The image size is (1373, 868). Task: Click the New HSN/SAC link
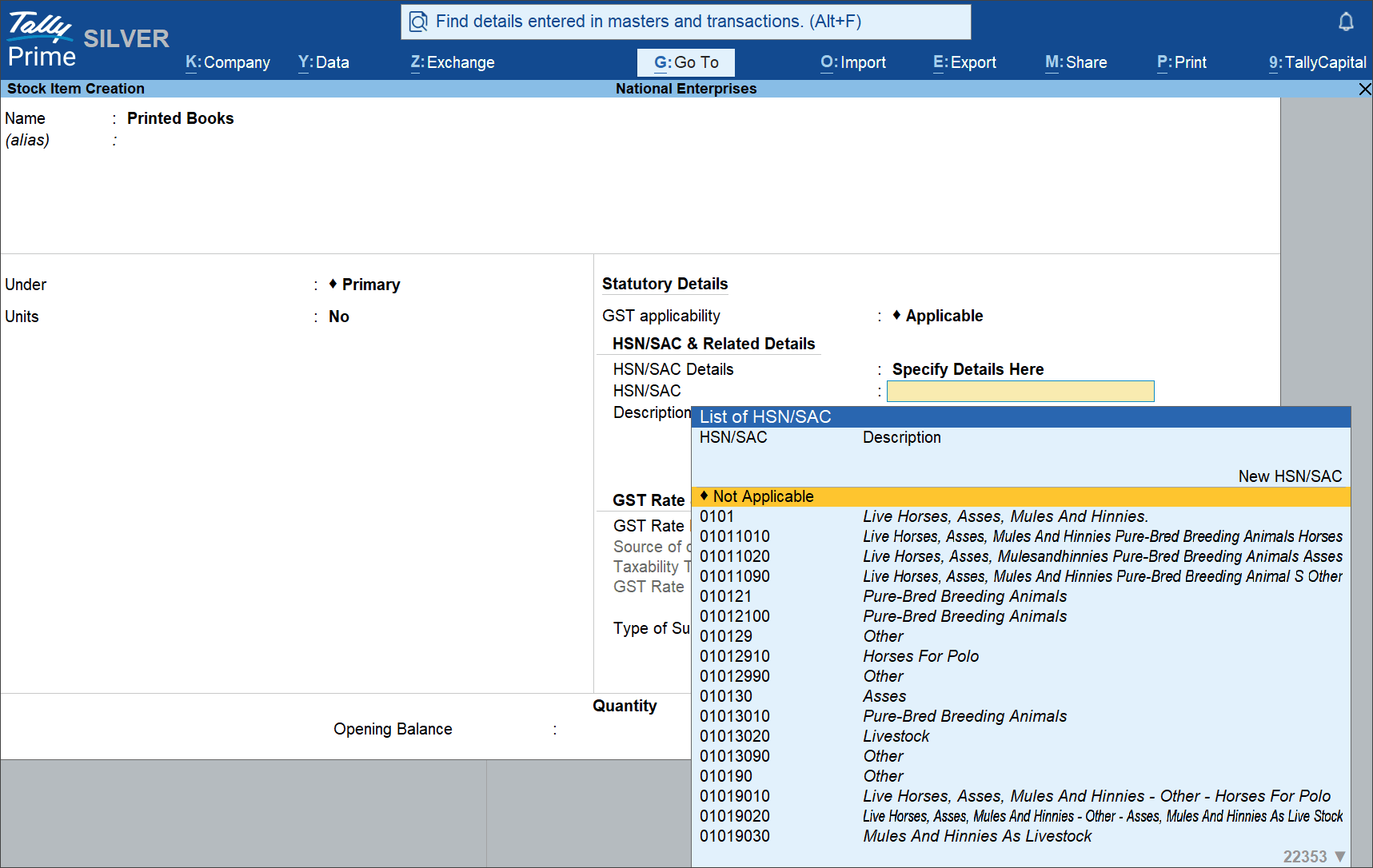pyautogui.click(x=1290, y=476)
